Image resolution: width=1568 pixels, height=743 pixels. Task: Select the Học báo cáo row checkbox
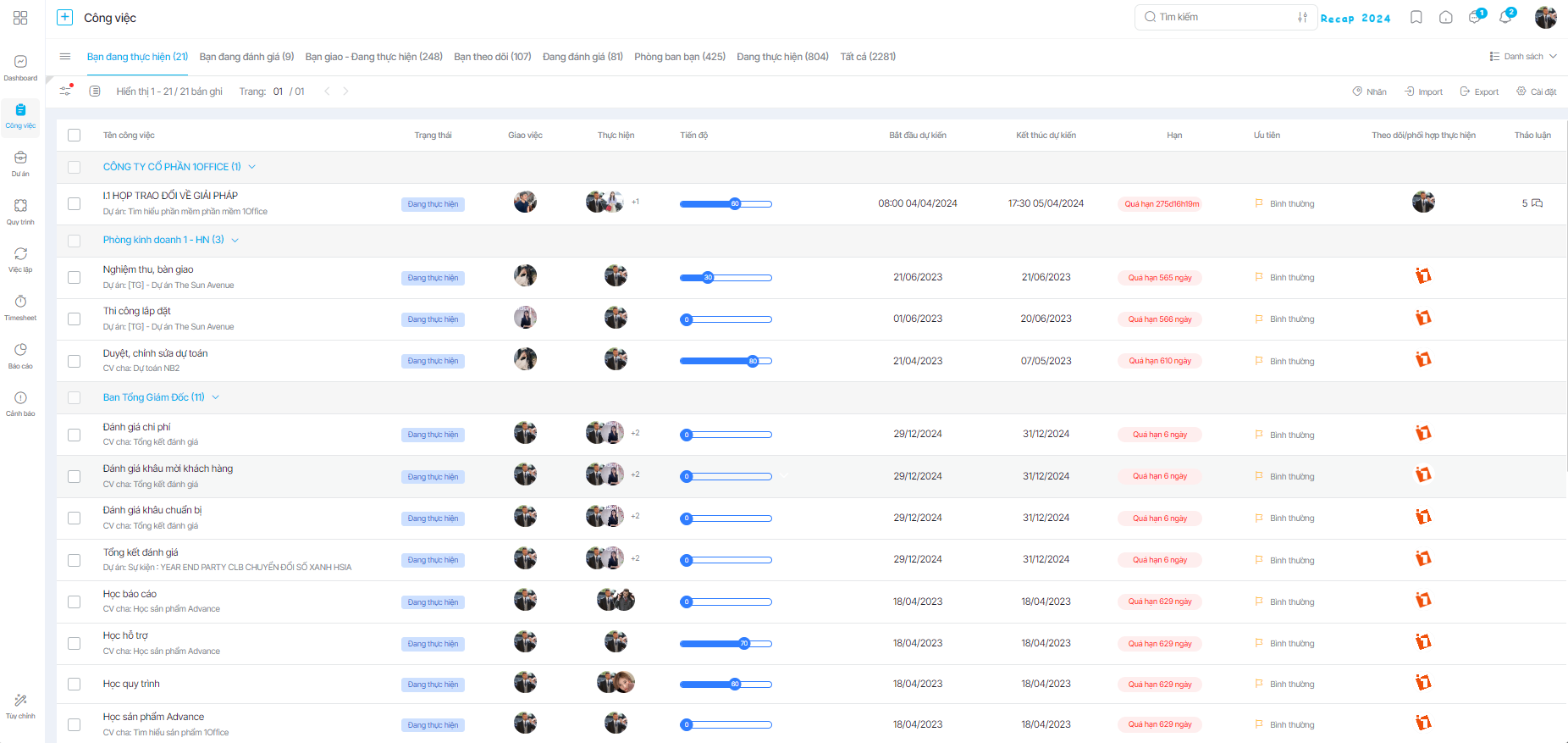tap(75, 602)
